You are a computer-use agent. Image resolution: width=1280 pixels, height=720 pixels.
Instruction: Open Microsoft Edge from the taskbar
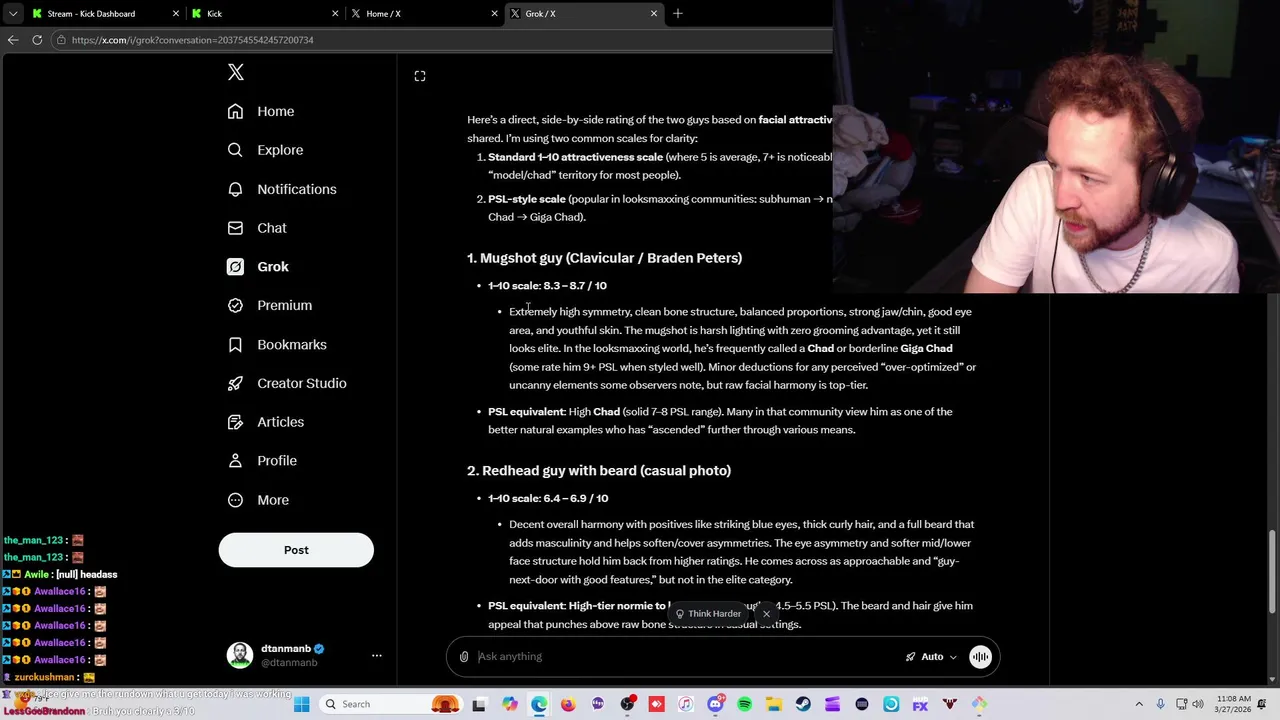[539, 704]
